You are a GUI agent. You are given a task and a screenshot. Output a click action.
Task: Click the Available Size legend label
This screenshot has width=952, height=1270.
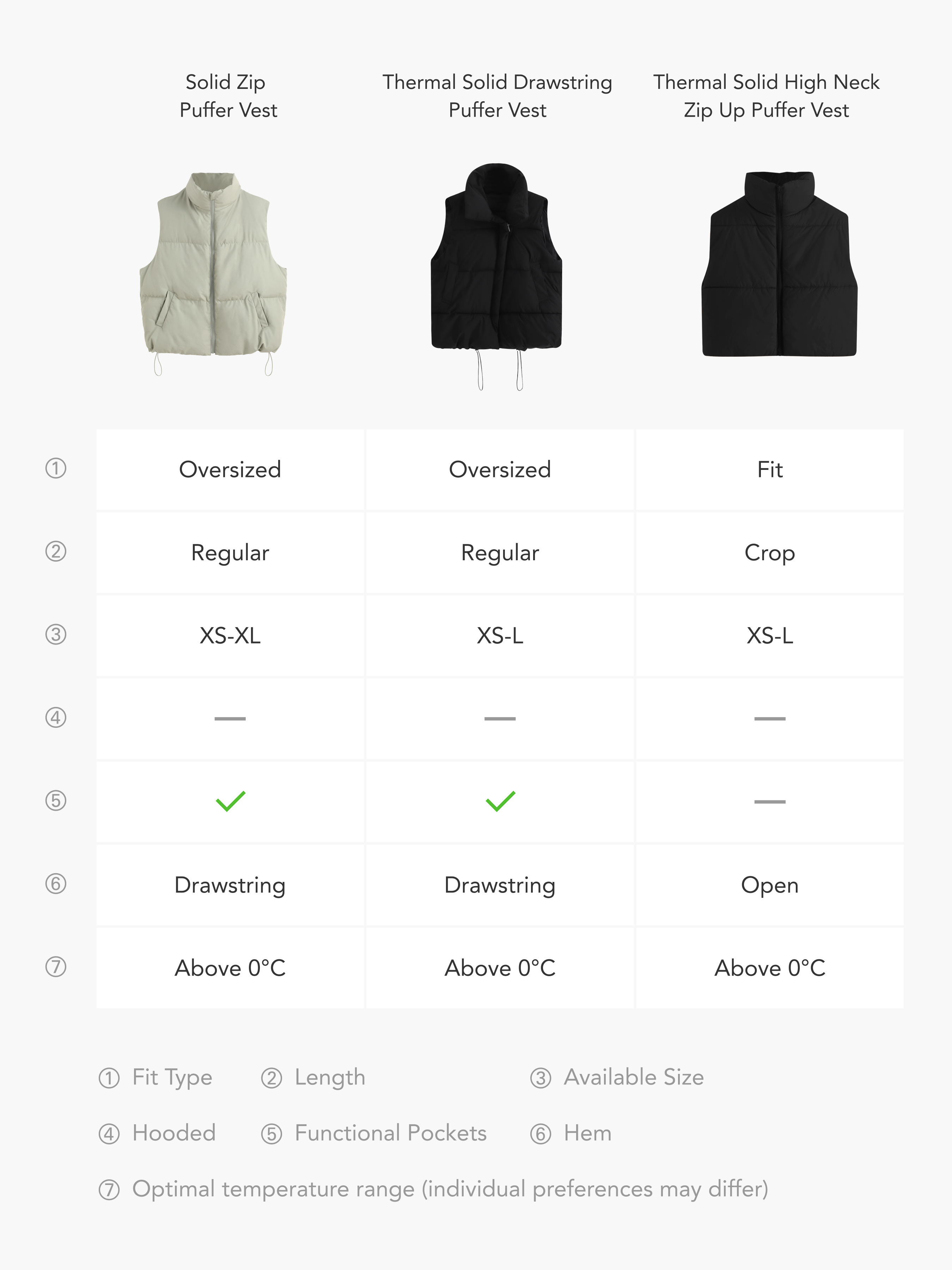click(x=634, y=1077)
